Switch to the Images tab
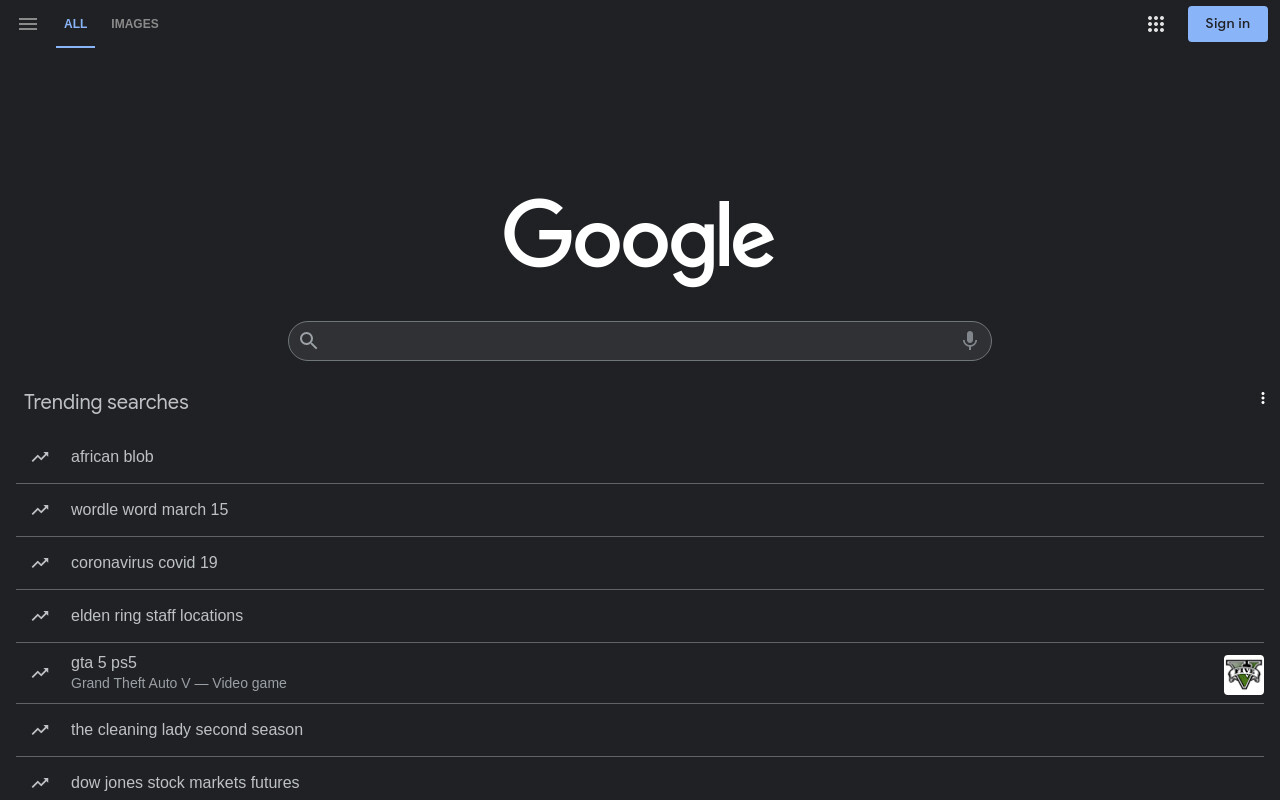 [x=135, y=24]
